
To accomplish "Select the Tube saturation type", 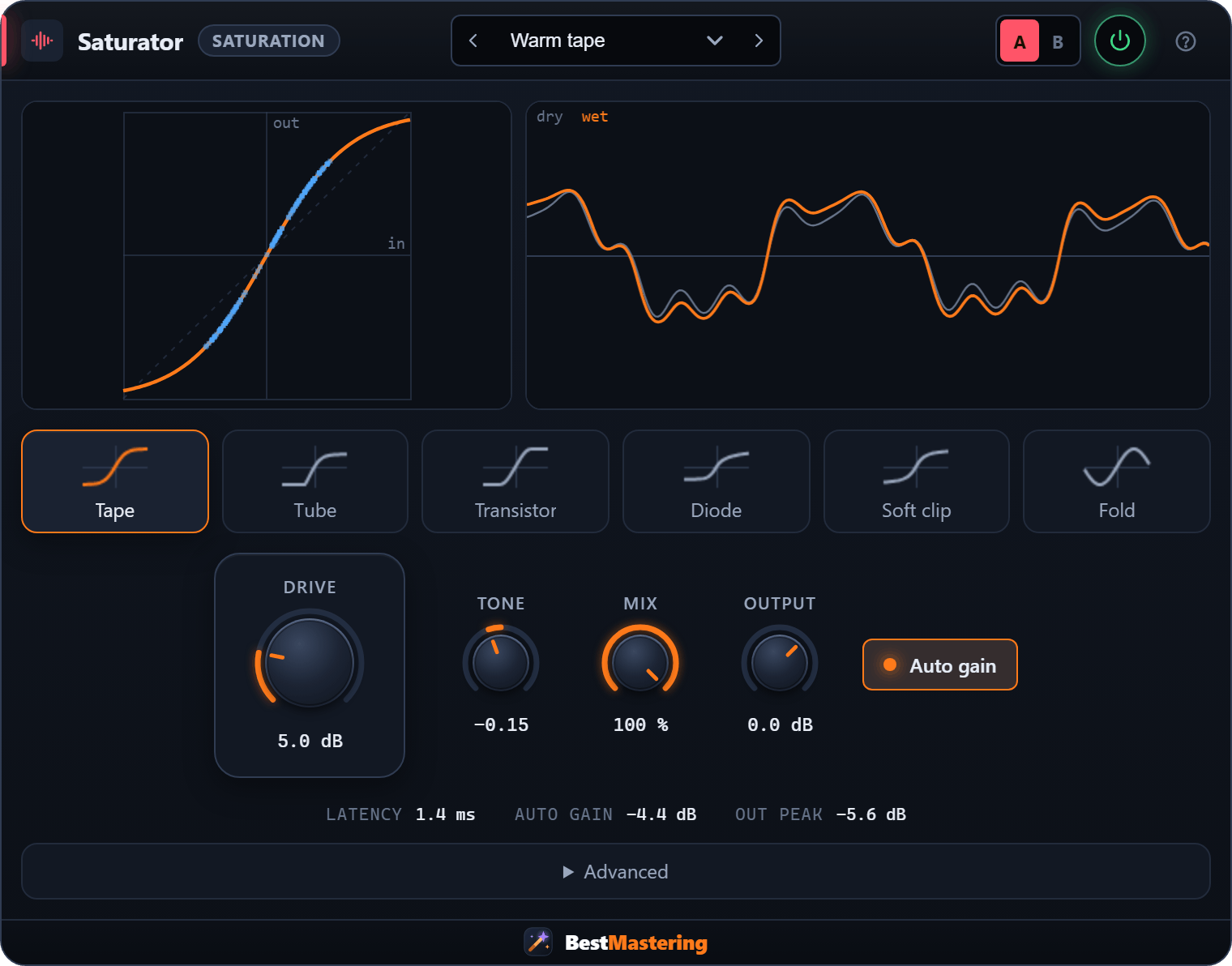I will pyautogui.click(x=315, y=481).
